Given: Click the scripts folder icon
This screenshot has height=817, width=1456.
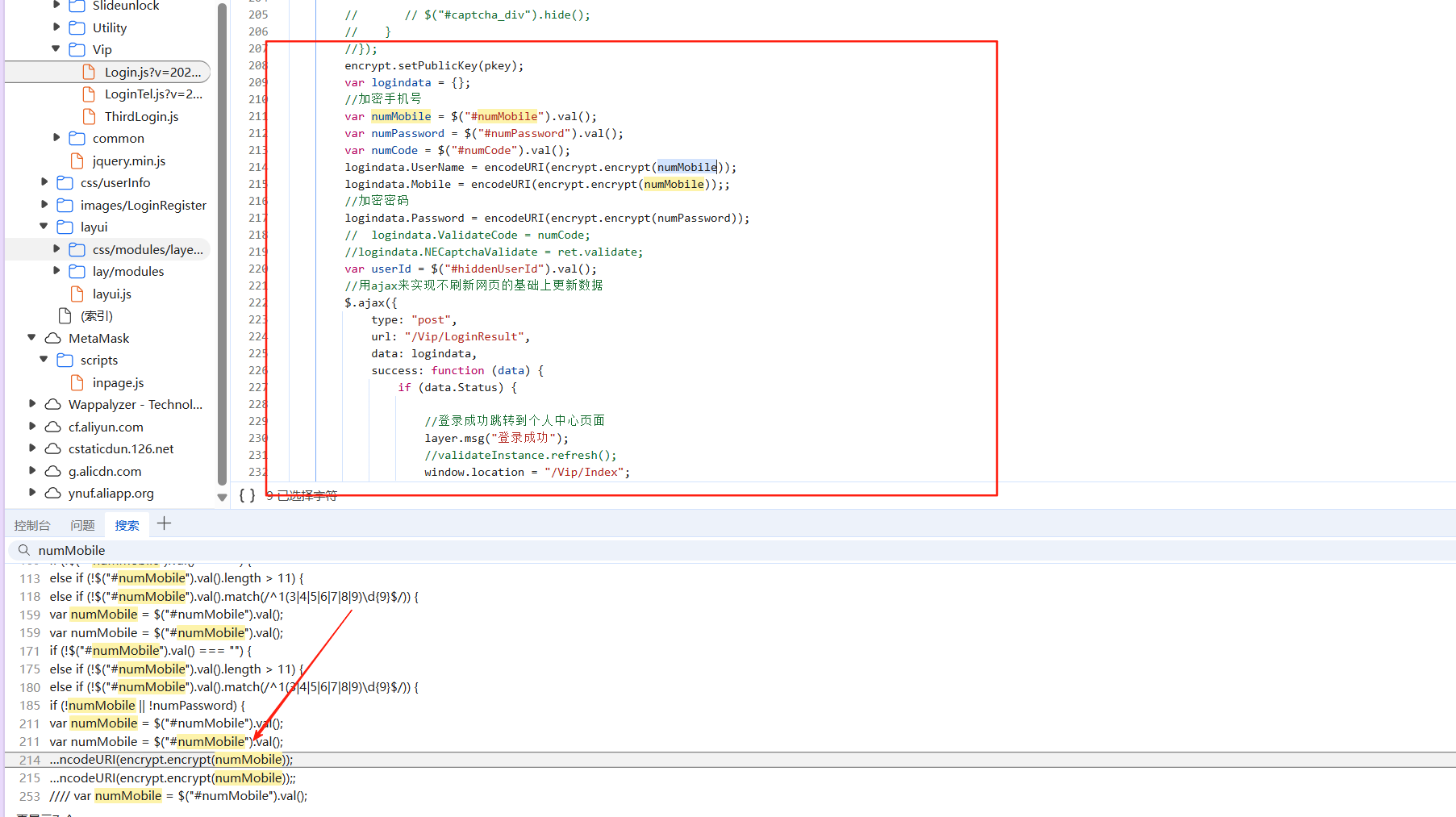Looking at the screenshot, I should coord(65,360).
